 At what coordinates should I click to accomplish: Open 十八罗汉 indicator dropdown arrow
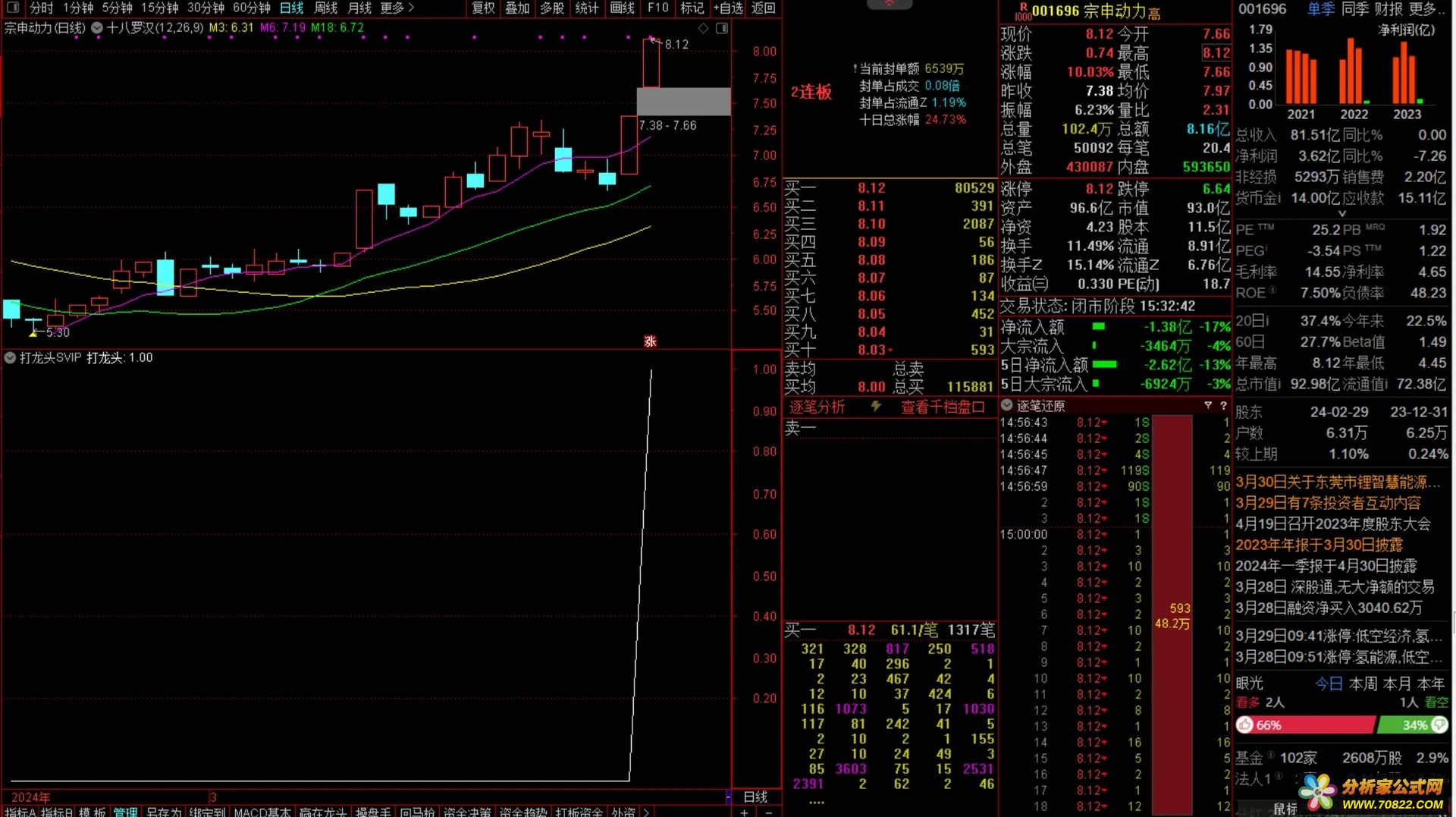tap(97, 28)
